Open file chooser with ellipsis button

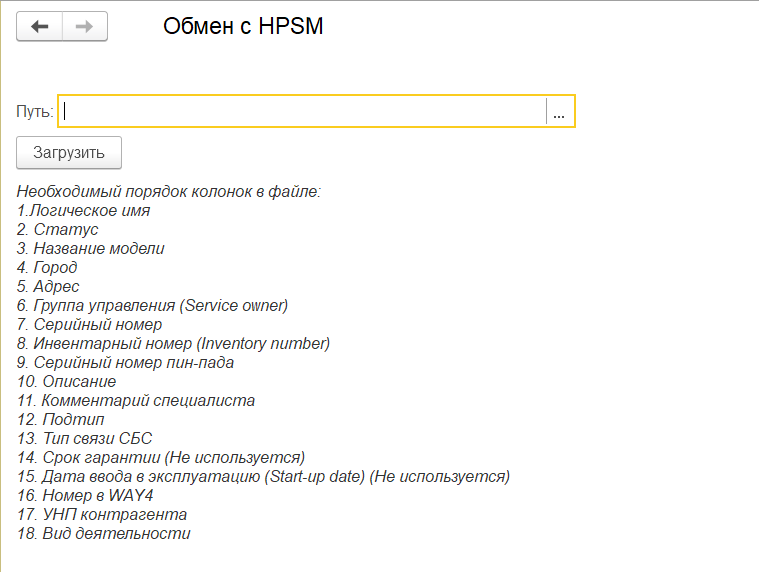coord(559,112)
